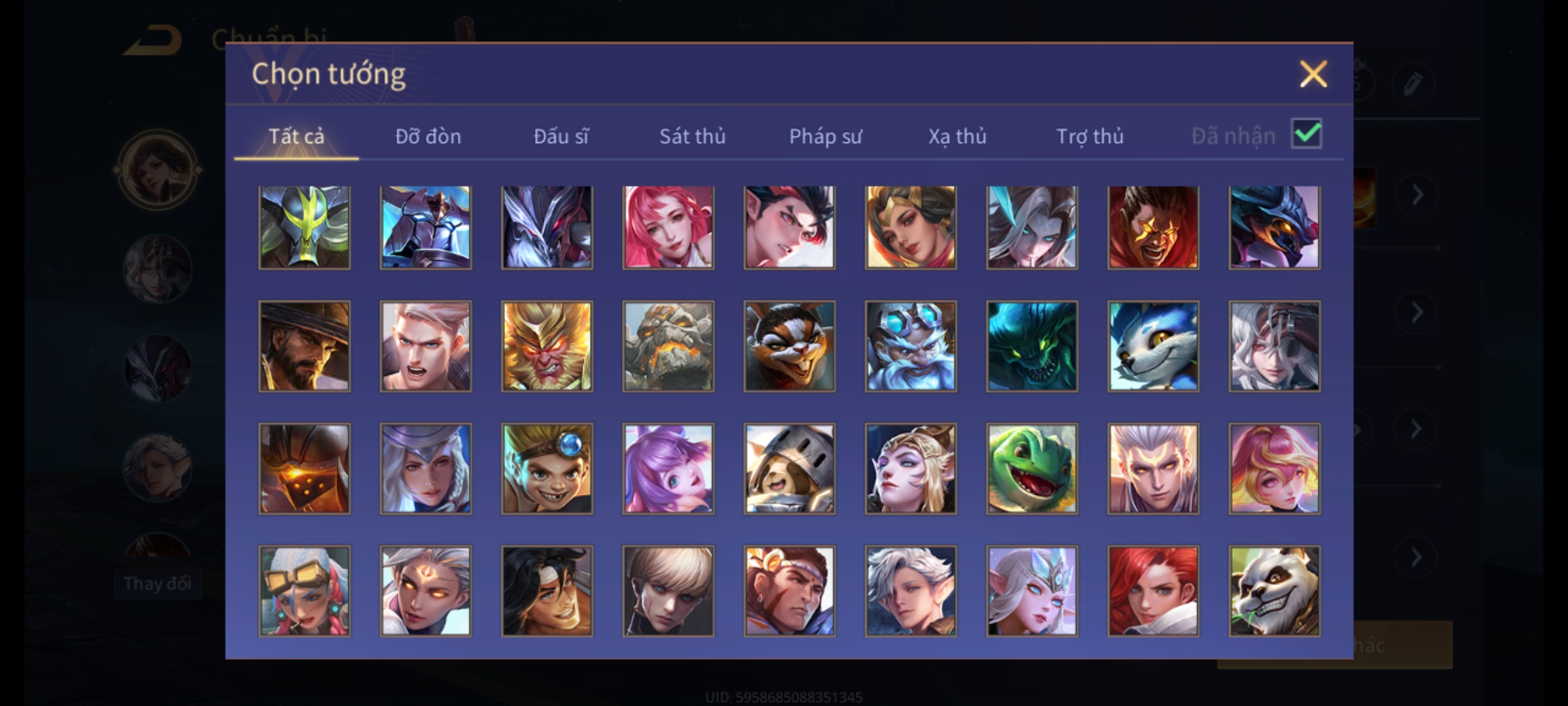Screen dimensions: 1568x706
Task: Select the blue wolf hero portrait
Action: [x=1153, y=346]
